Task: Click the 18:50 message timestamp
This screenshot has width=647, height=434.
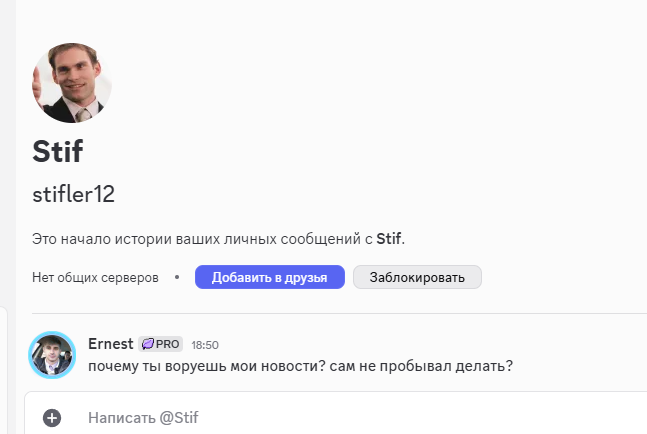Action: [x=205, y=345]
